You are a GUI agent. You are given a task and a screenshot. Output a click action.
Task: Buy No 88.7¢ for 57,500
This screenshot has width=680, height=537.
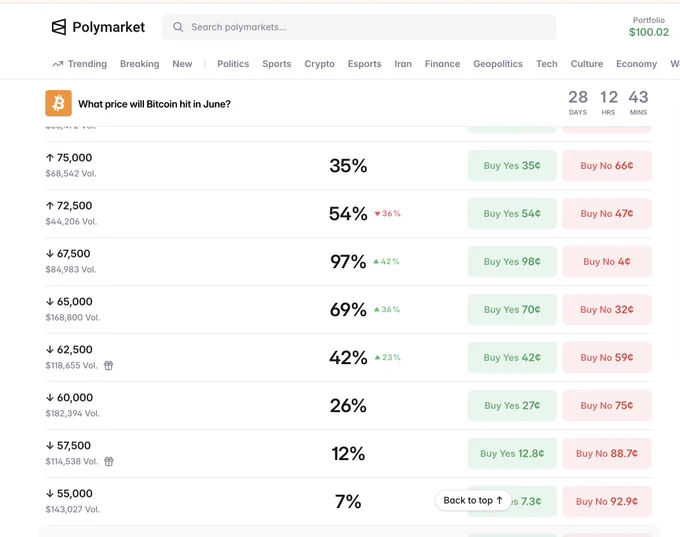607,454
